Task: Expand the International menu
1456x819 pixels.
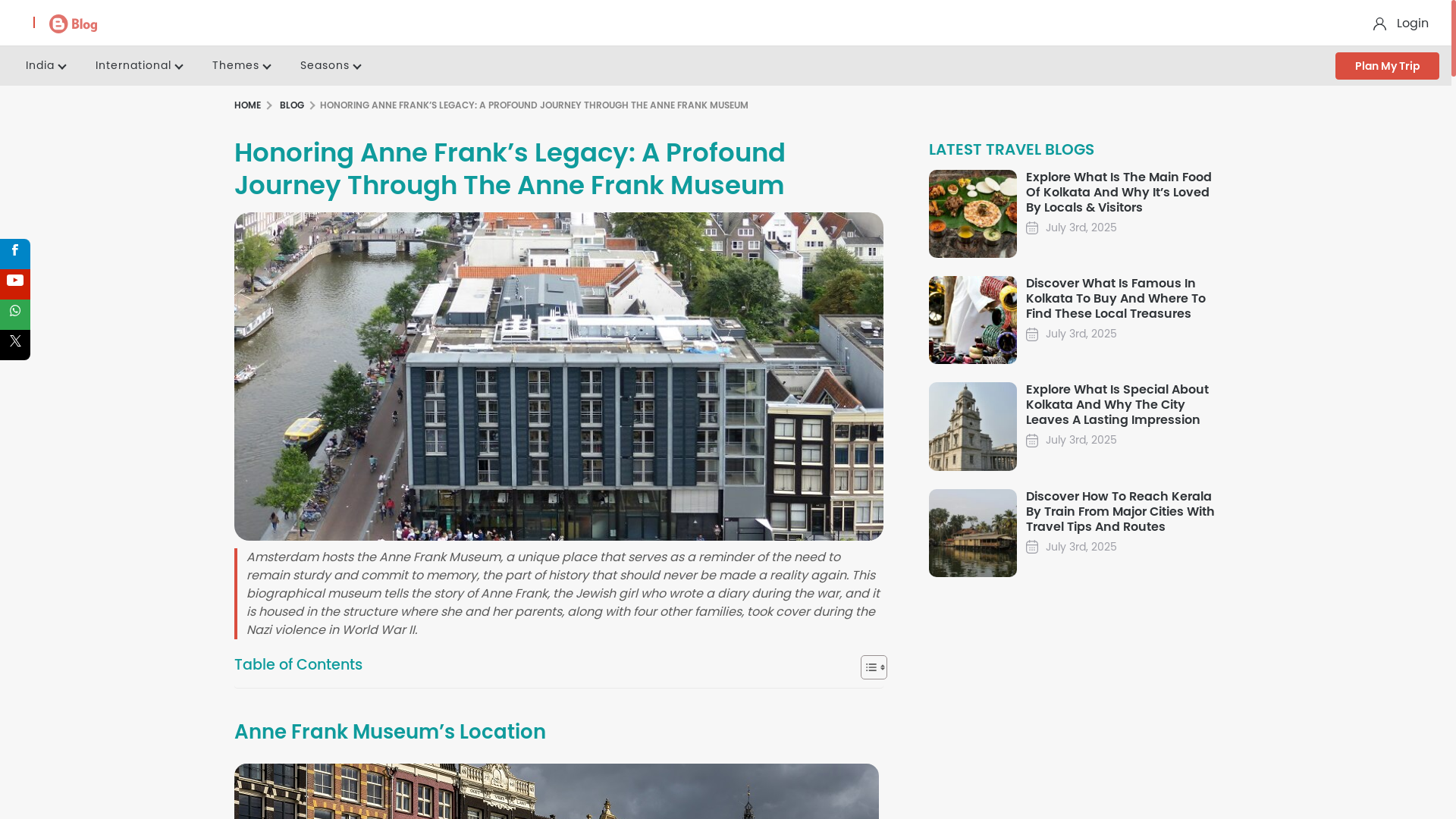Action: [140, 66]
